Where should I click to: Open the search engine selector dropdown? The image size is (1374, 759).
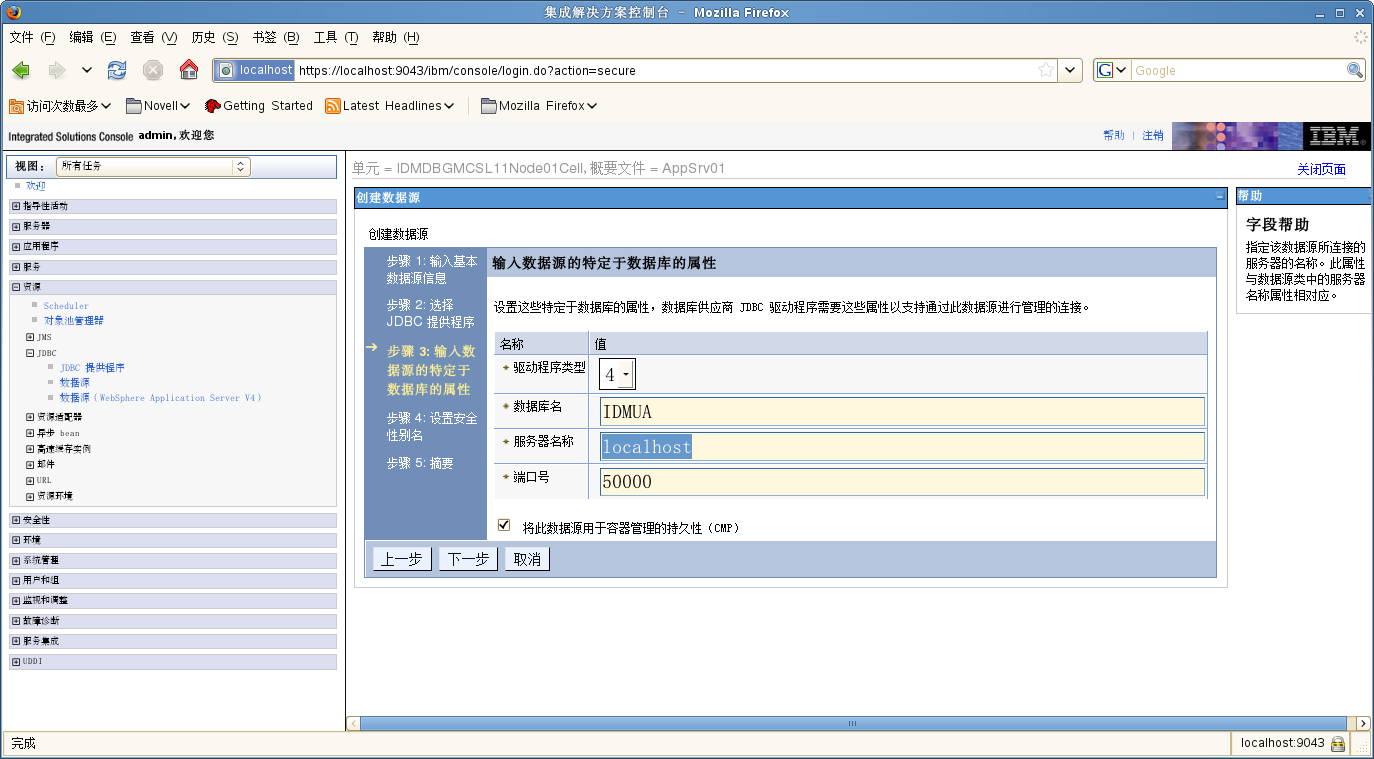coord(1113,70)
